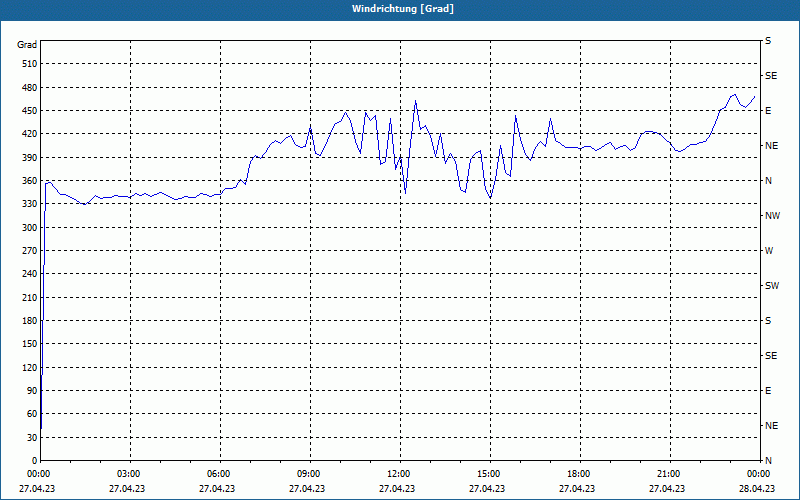Screen dimensions: 800x500
Task: Click the 12:00 time label
Action: 399,474
